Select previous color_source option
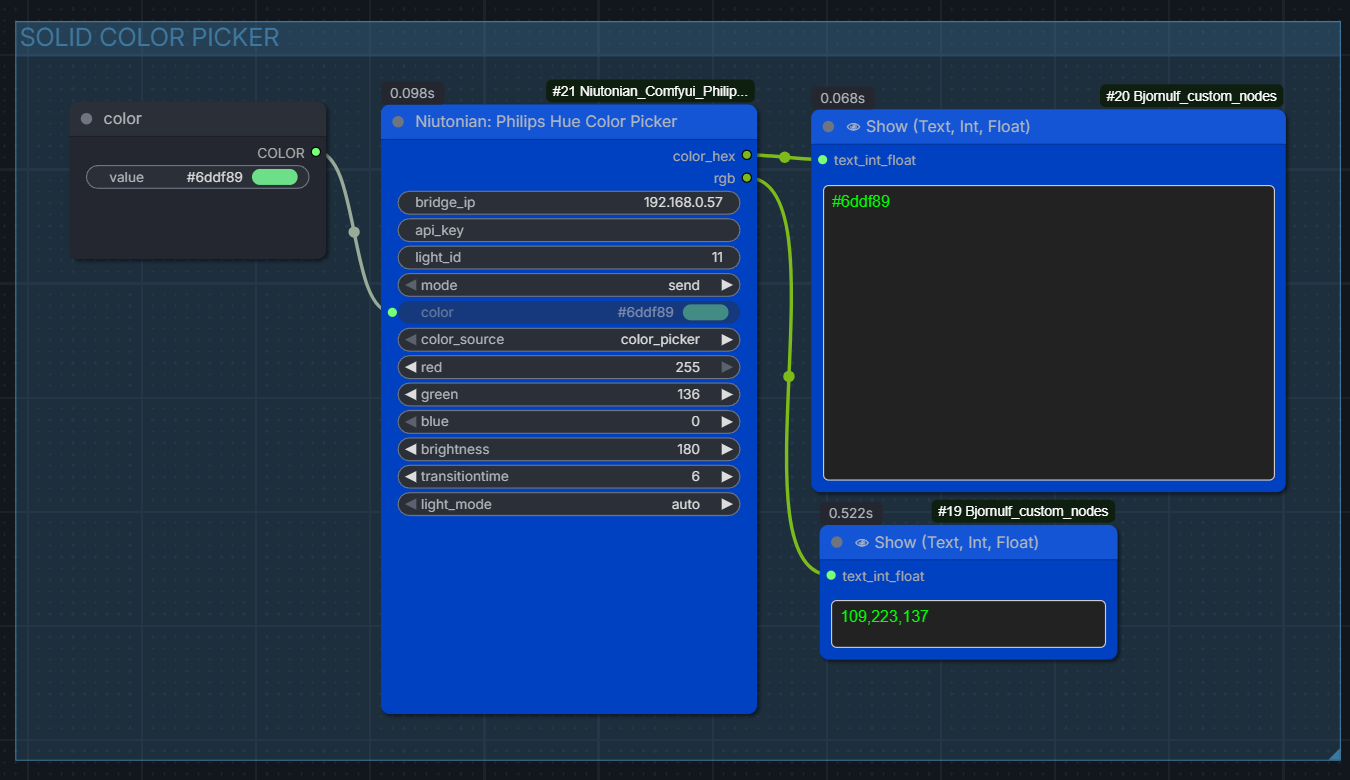The image size is (1350, 780). pyautogui.click(x=410, y=339)
